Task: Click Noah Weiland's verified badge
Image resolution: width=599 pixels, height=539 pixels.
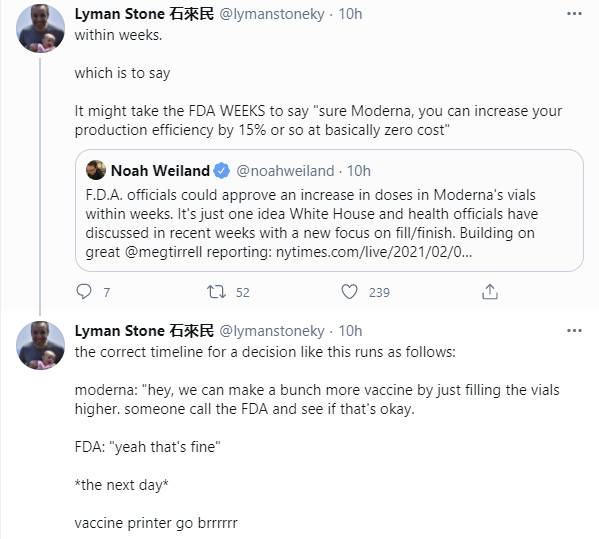Action: click(x=222, y=171)
